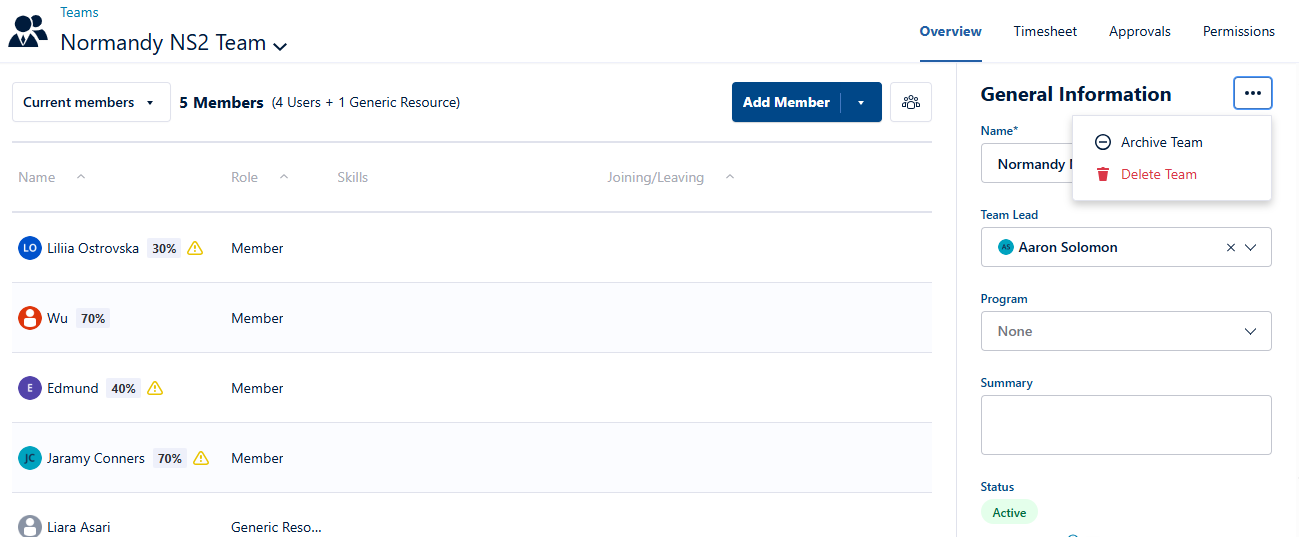
Task: Open the team members group view icon
Action: click(x=910, y=102)
